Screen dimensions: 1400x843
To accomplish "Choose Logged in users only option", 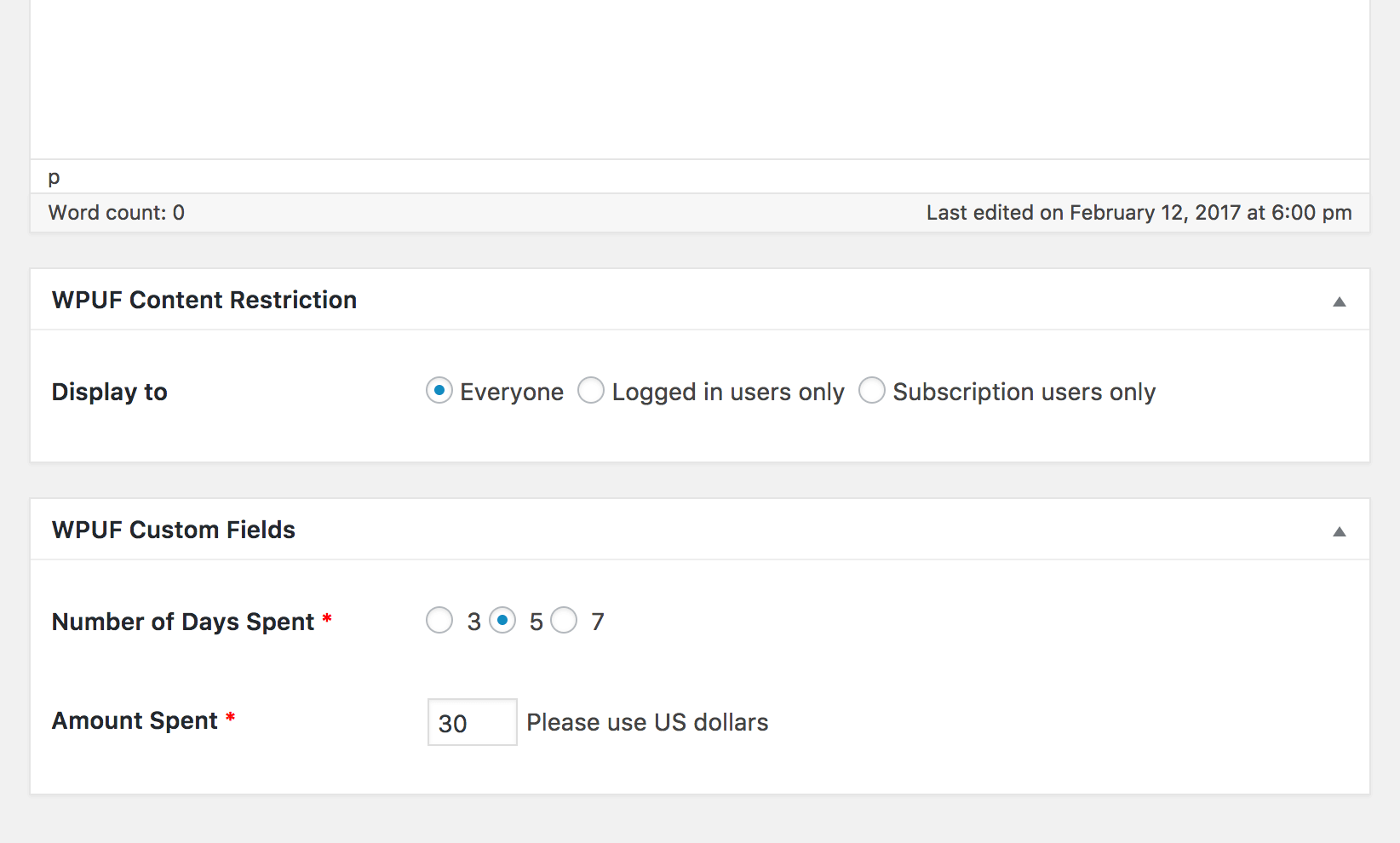I will pyautogui.click(x=591, y=391).
